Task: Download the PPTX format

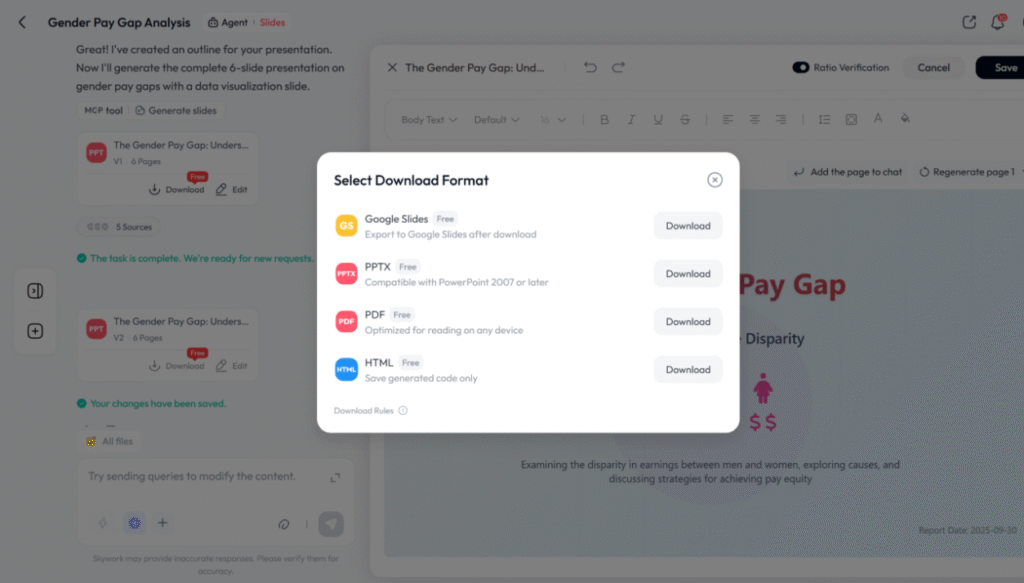Action: pos(688,274)
